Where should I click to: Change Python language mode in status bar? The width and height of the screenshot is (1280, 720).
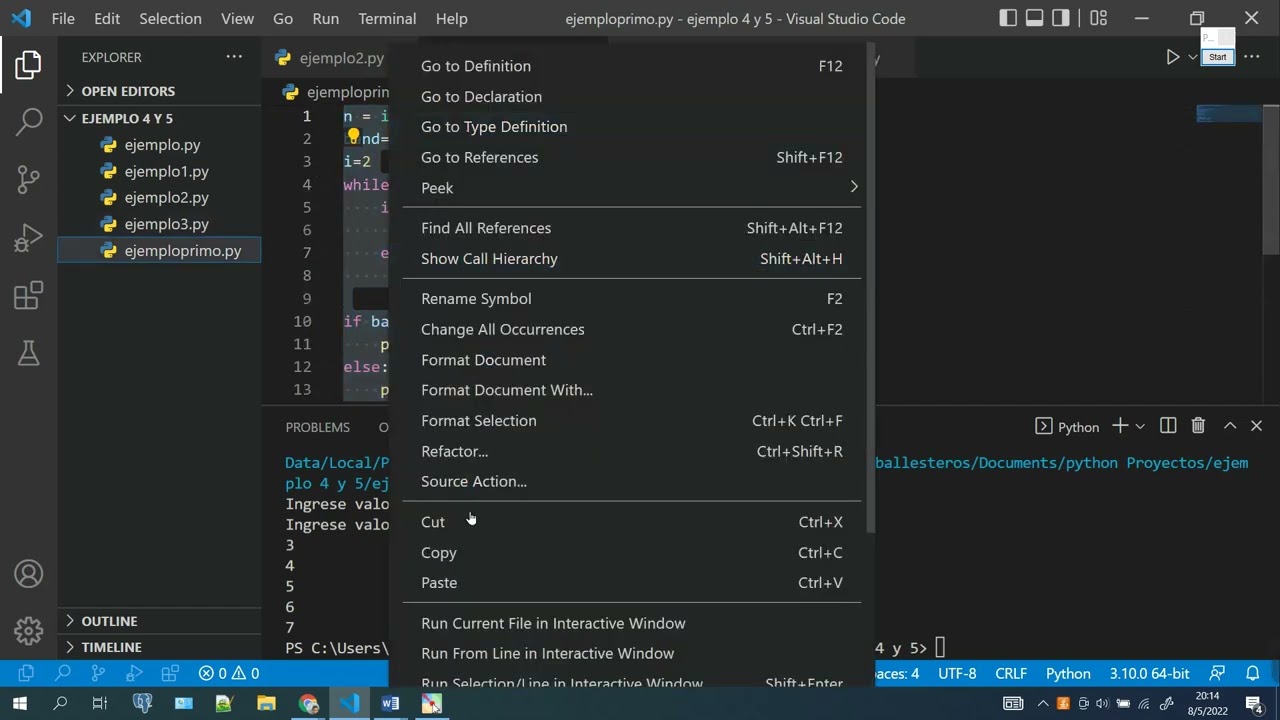click(x=1068, y=673)
